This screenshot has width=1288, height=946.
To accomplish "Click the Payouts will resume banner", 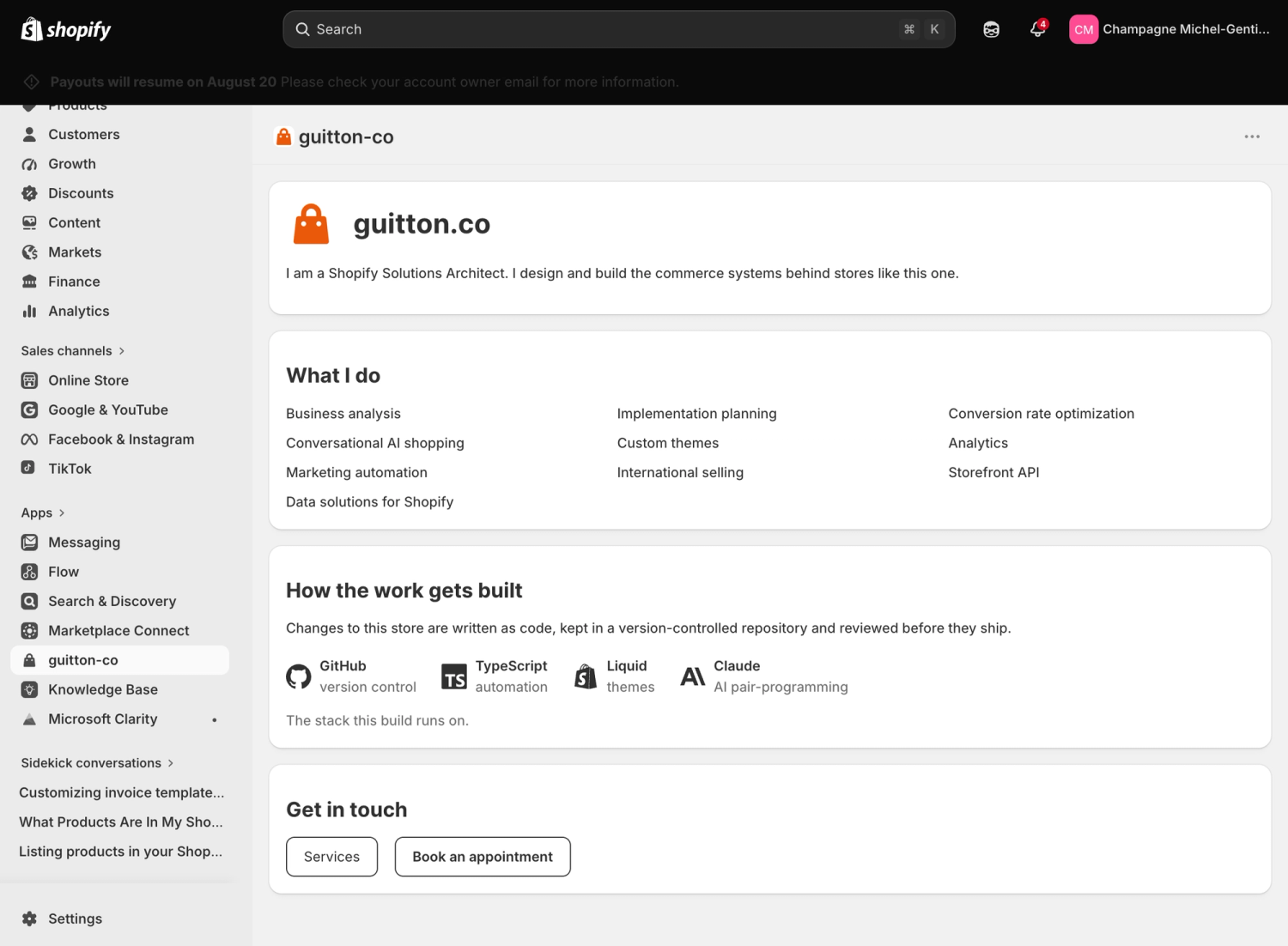I will [x=364, y=82].
